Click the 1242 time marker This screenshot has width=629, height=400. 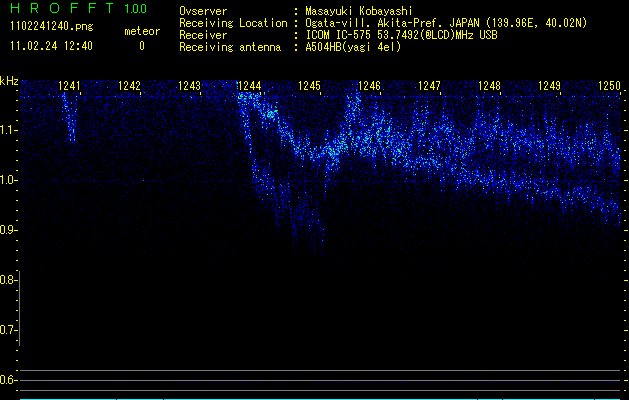click(130, 86)
